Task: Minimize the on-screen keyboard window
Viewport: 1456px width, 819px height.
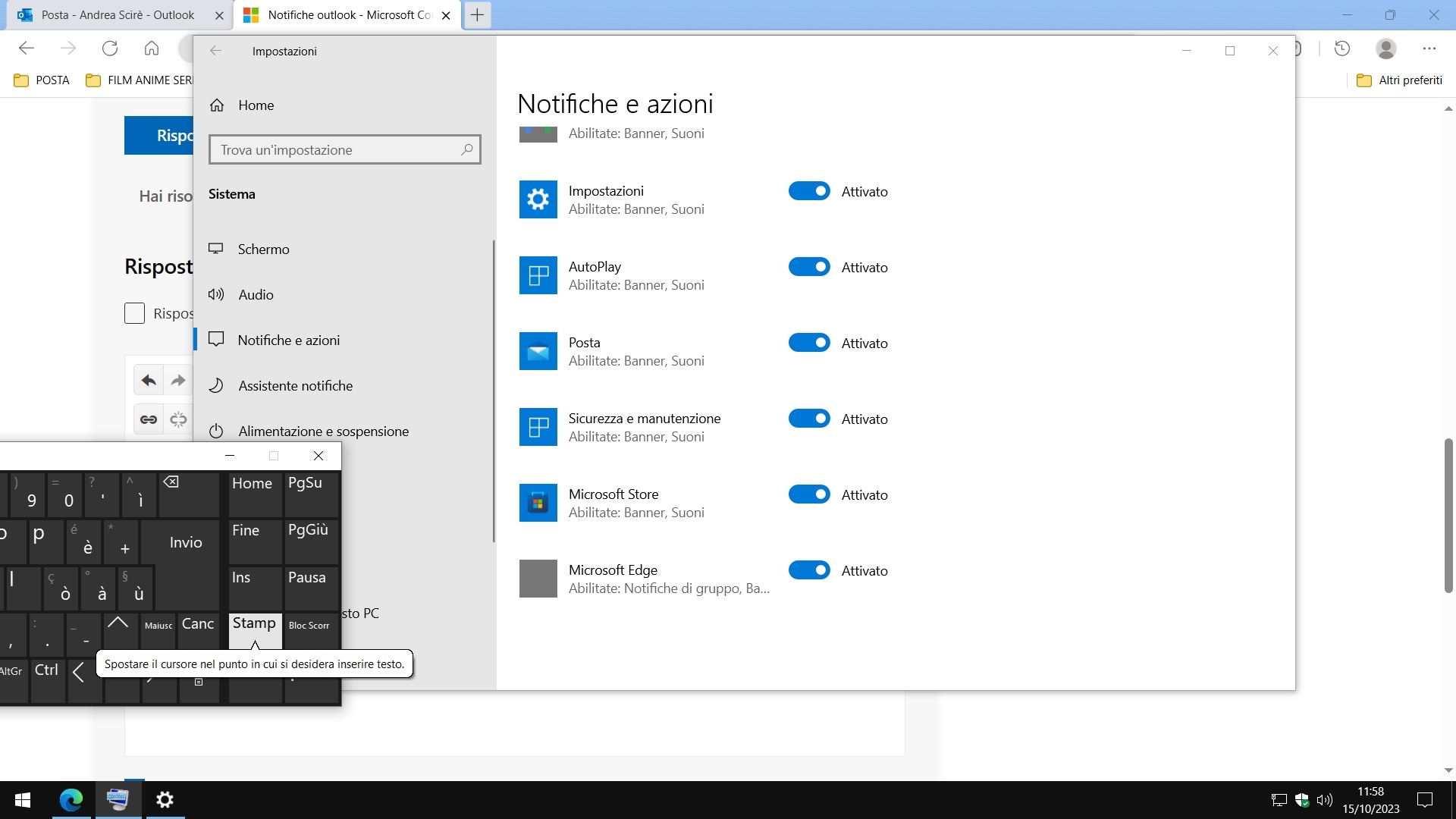Action: (x=230, y=456)
